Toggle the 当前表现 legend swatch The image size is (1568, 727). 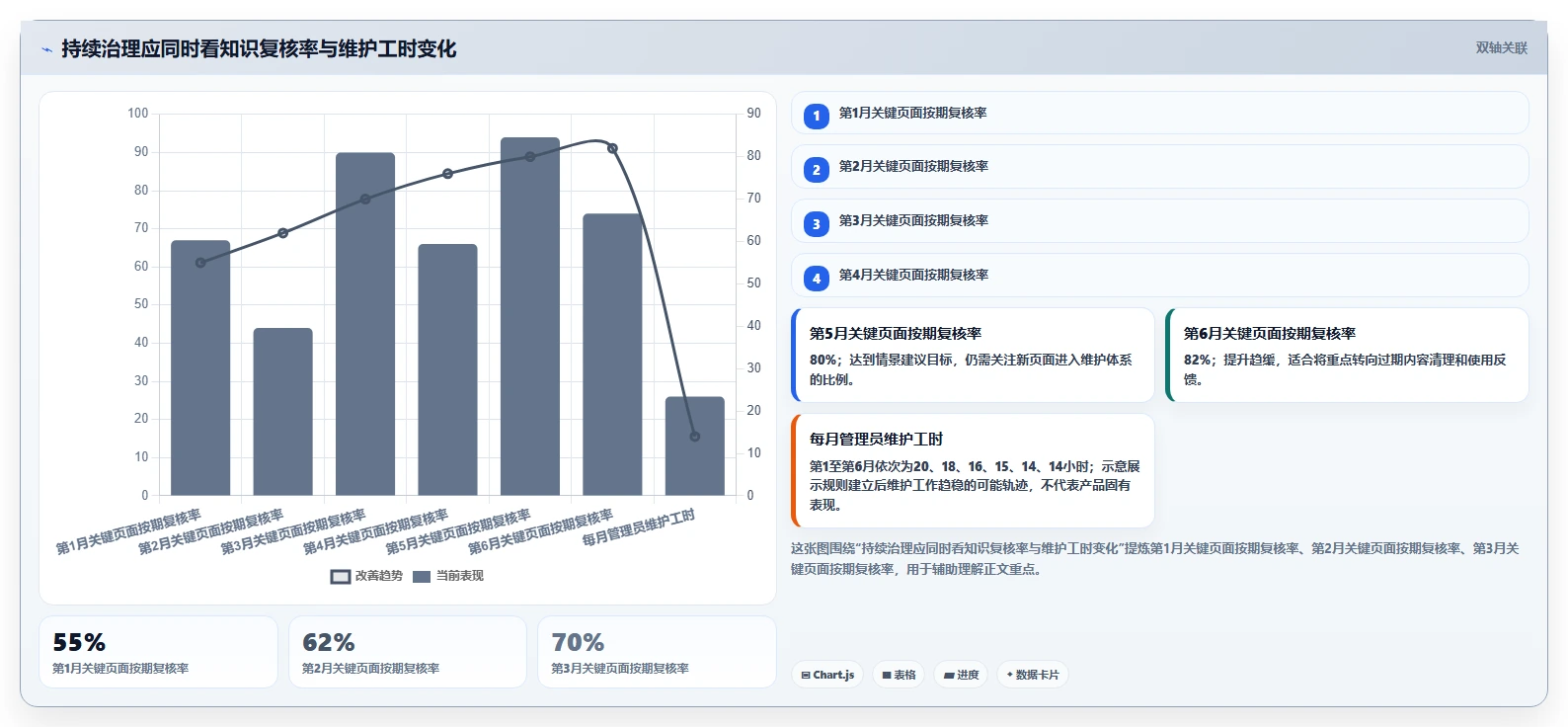click(422, 577)
